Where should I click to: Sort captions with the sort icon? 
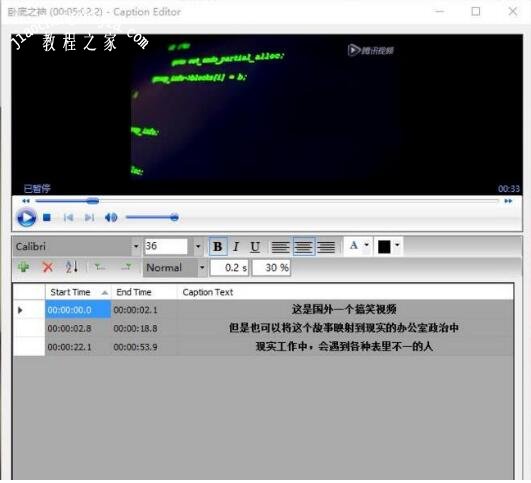click(71, 267)
